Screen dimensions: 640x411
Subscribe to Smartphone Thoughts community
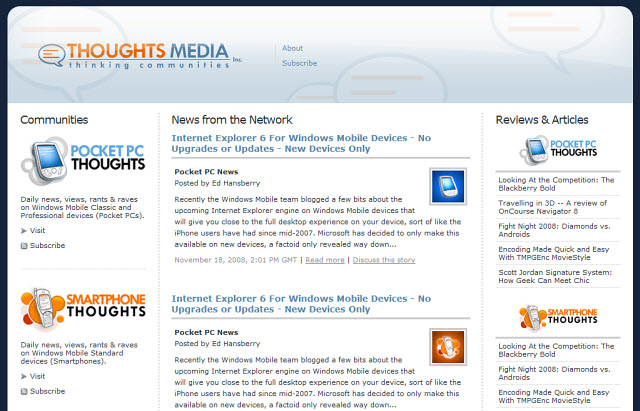(x=47, y=391)
